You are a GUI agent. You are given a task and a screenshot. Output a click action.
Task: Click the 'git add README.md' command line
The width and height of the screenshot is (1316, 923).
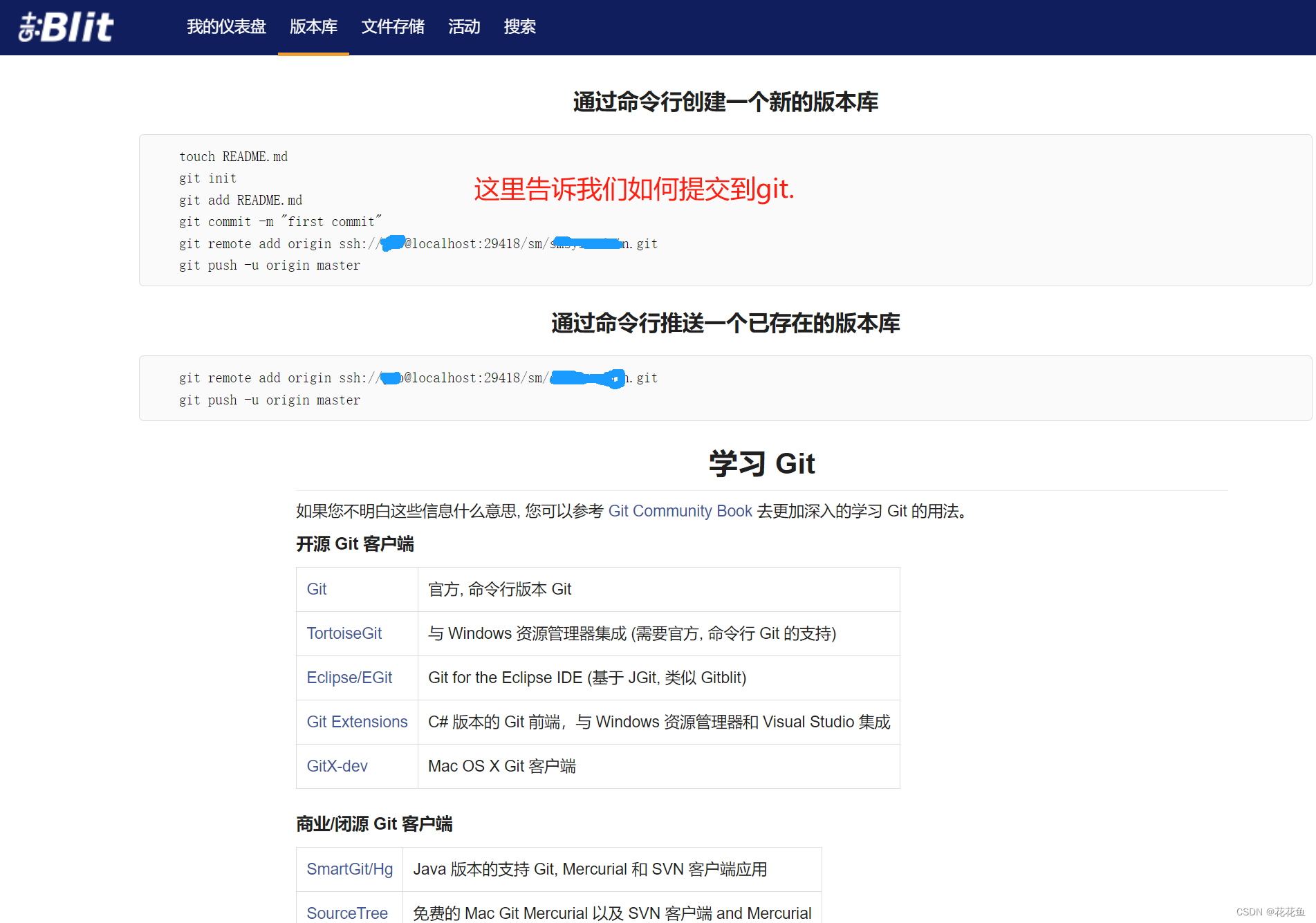click(241, 201)
